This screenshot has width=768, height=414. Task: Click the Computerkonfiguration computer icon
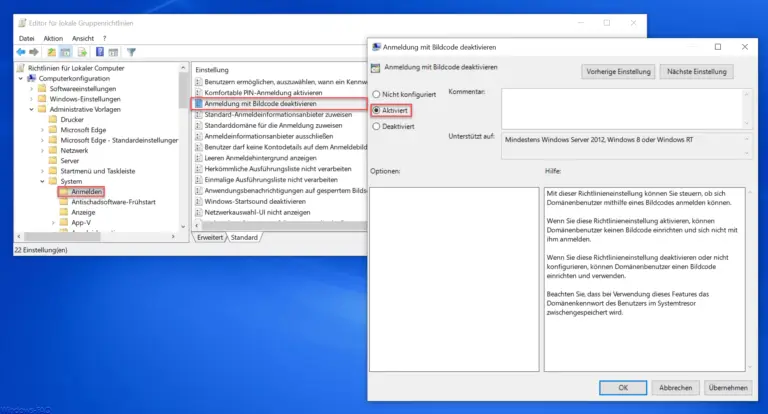32,78
